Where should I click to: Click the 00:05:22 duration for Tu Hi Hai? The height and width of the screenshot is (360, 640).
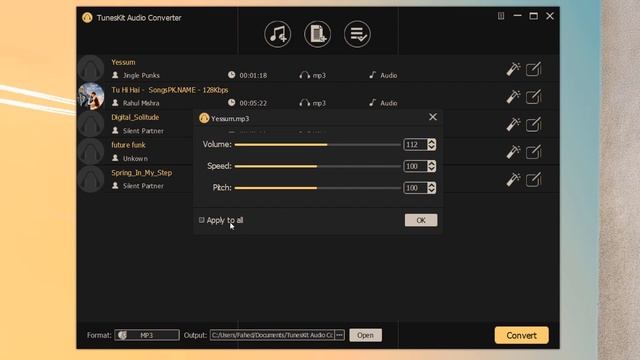click(253, 103)
